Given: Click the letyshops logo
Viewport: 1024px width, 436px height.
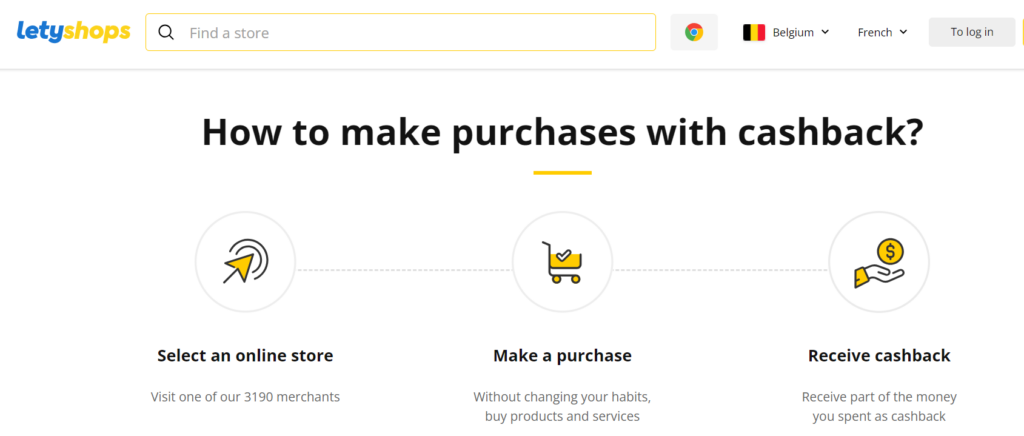Looking at the screenshot, I should point(73,32).
